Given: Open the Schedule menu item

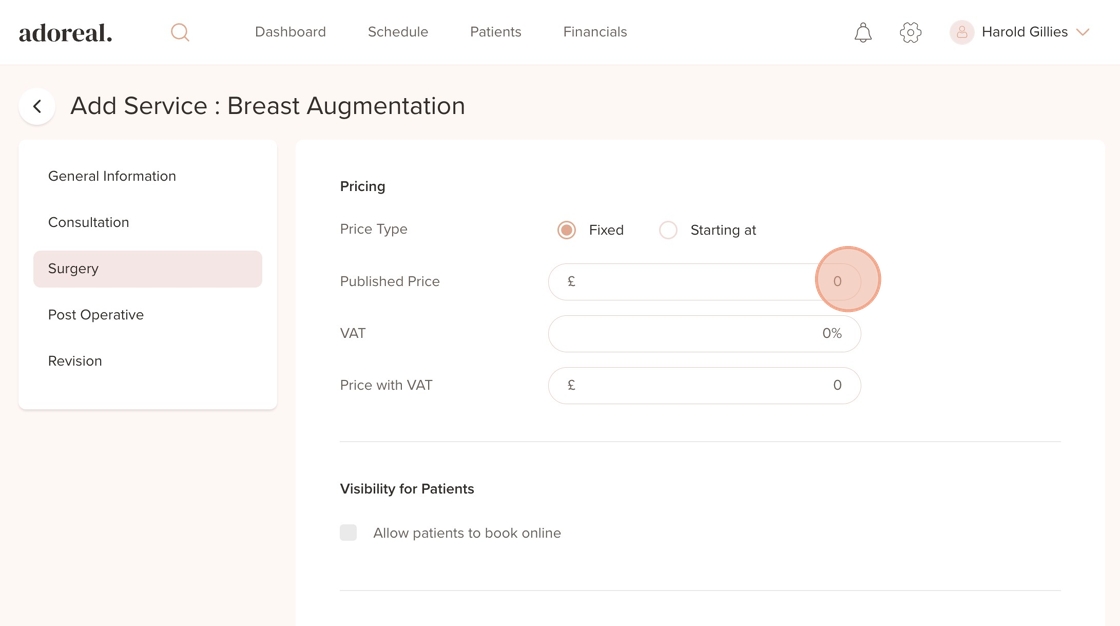Looking at the screenshot, I should tap(398, 32).
